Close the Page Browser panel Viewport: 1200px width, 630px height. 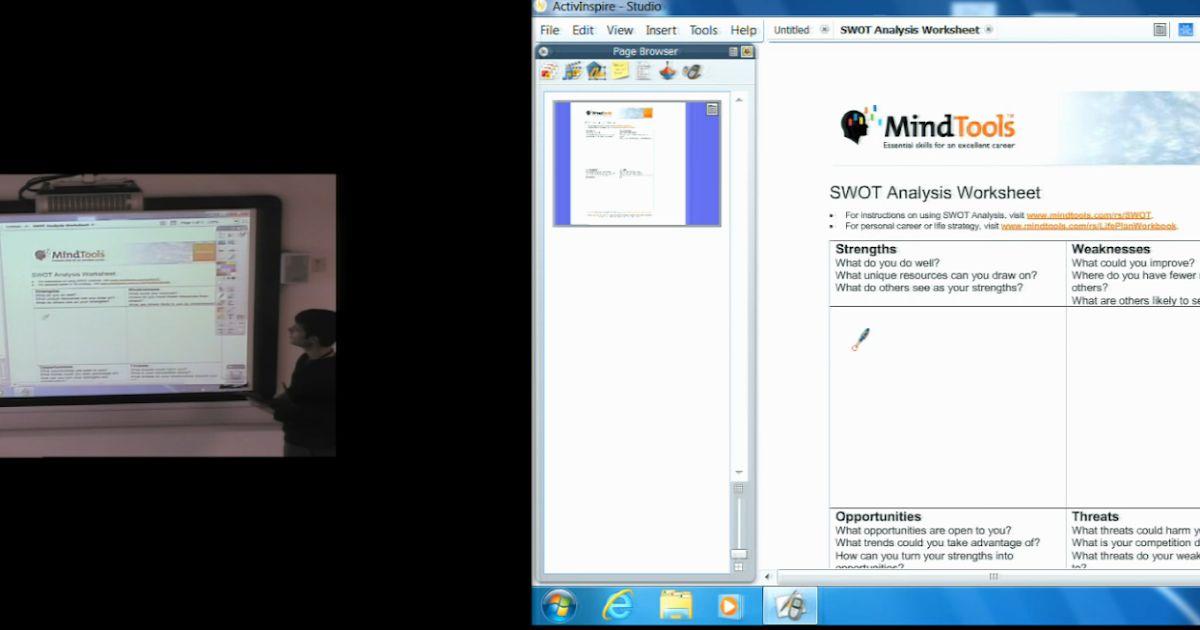544,51
